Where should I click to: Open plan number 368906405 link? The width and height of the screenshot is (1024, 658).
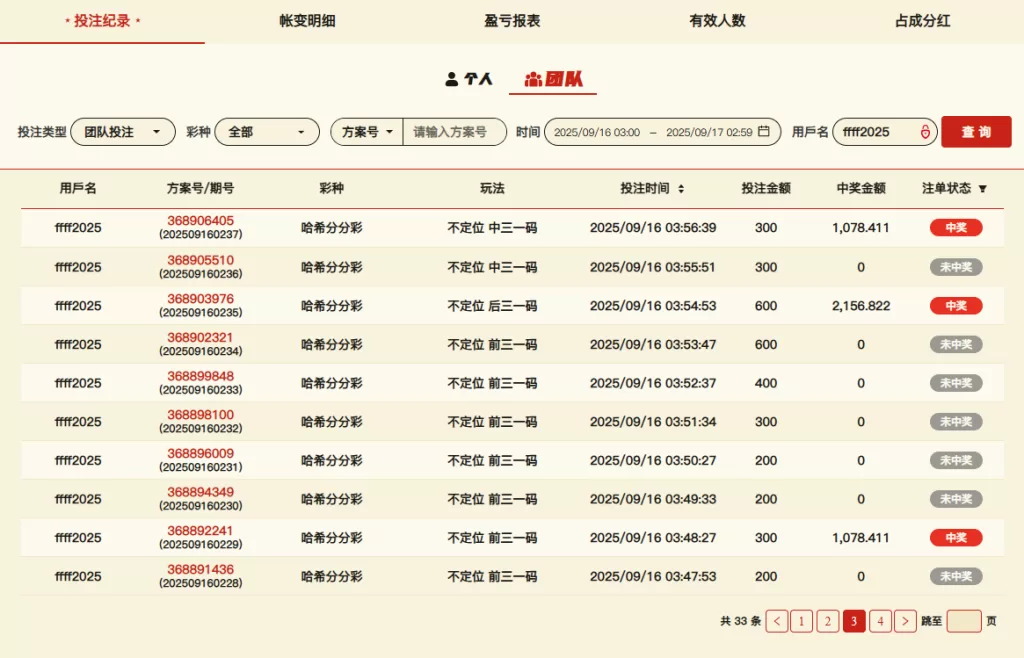click(x=200, y=221)
